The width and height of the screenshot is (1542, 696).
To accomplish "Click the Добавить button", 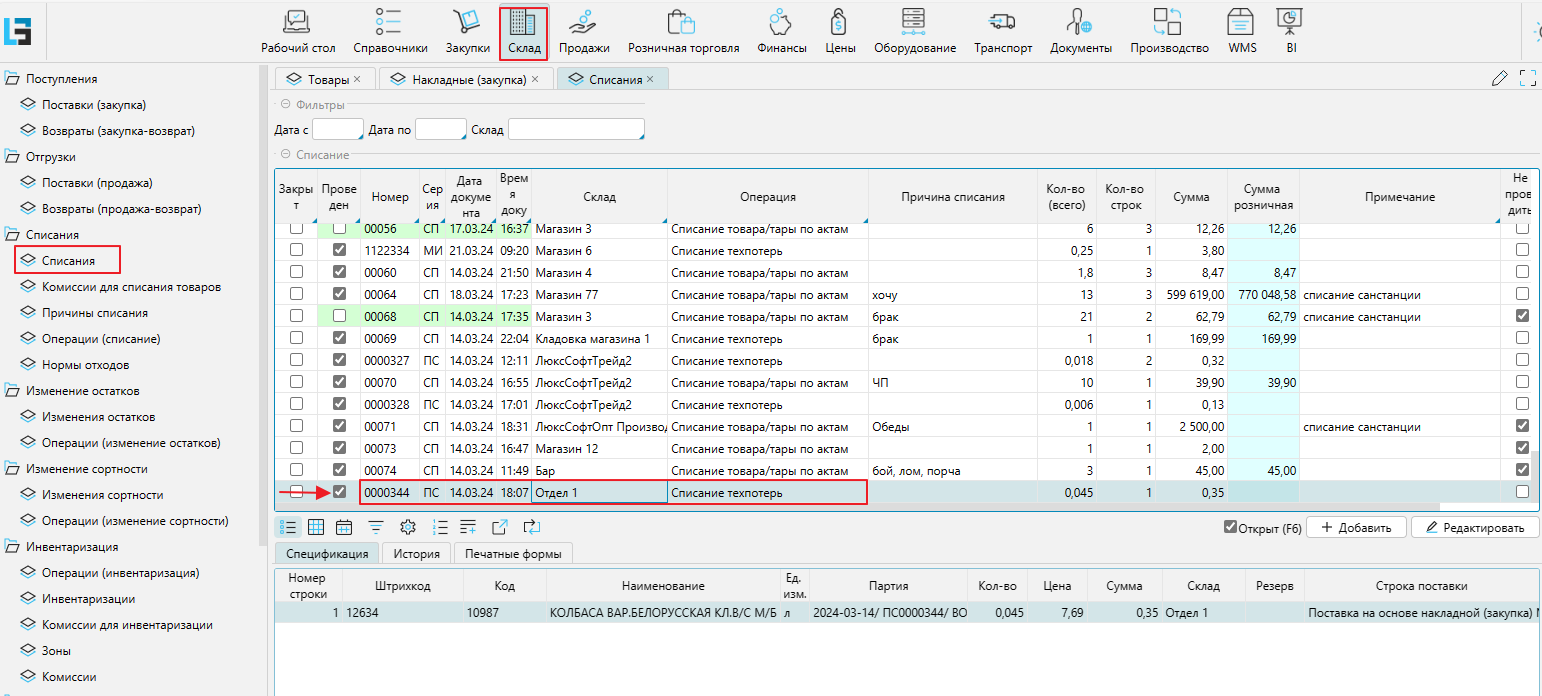I will coord(1356,527).
